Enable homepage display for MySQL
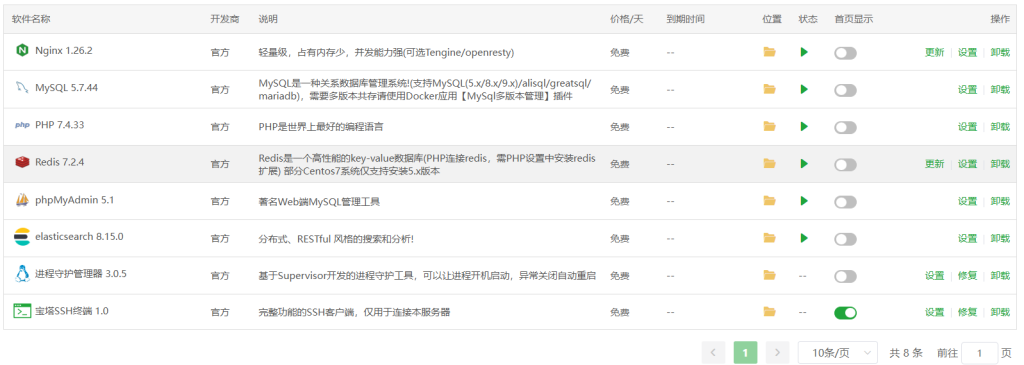The image size is (1024, 365). tap(845, 90)
